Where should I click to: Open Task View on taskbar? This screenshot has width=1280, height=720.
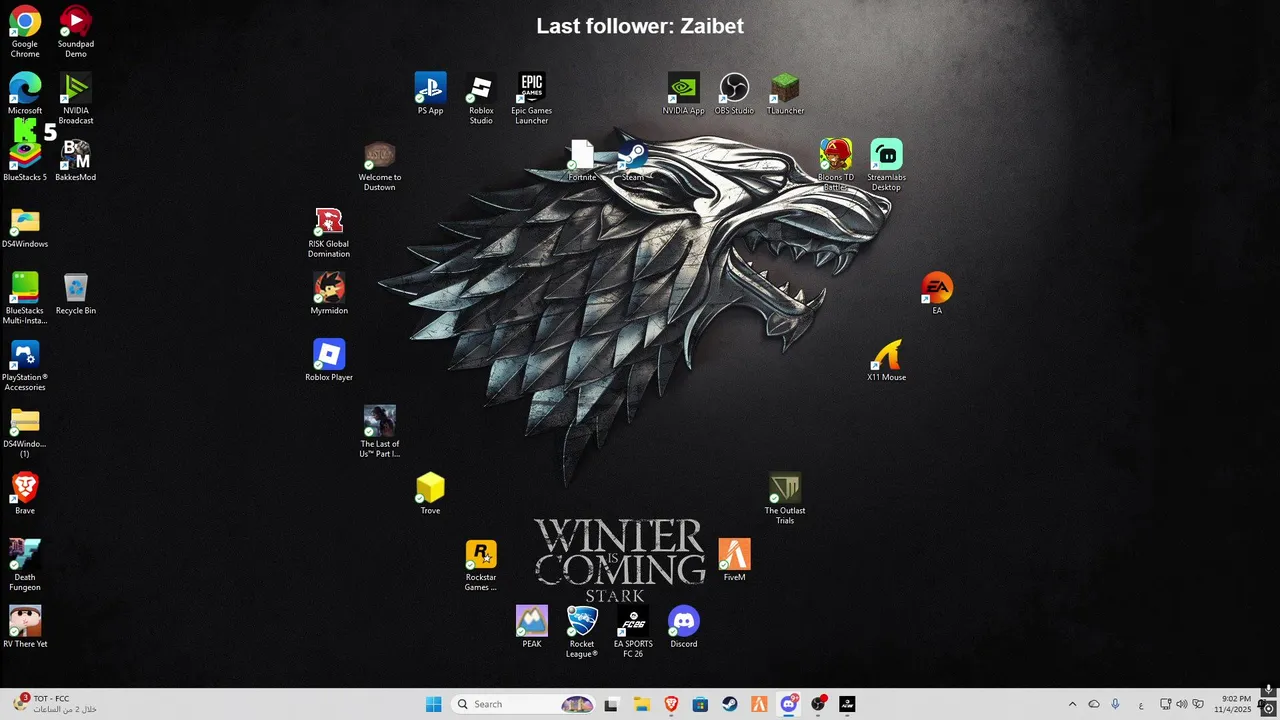click(611, 704)
